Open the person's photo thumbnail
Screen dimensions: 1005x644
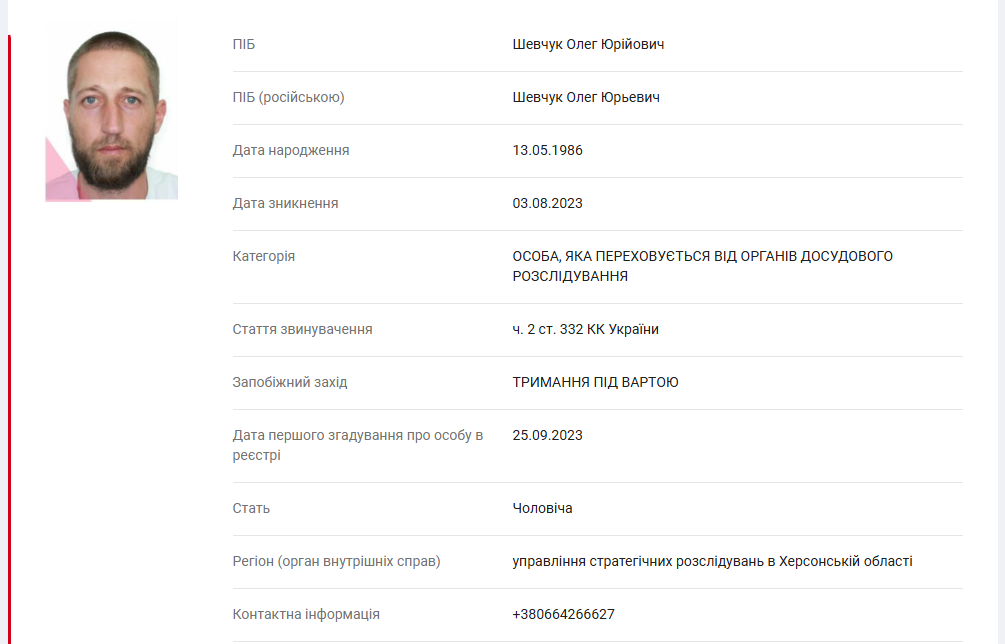point(112,112)
